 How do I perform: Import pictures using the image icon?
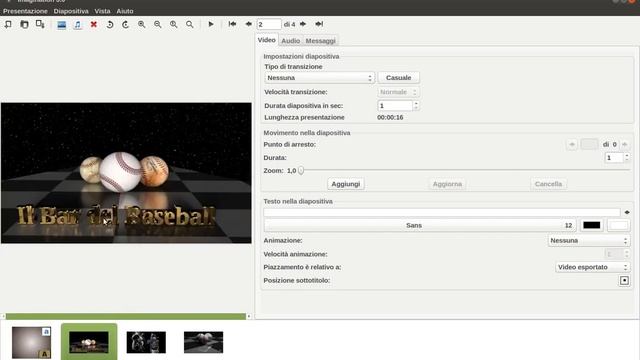[x=62, y=25]
